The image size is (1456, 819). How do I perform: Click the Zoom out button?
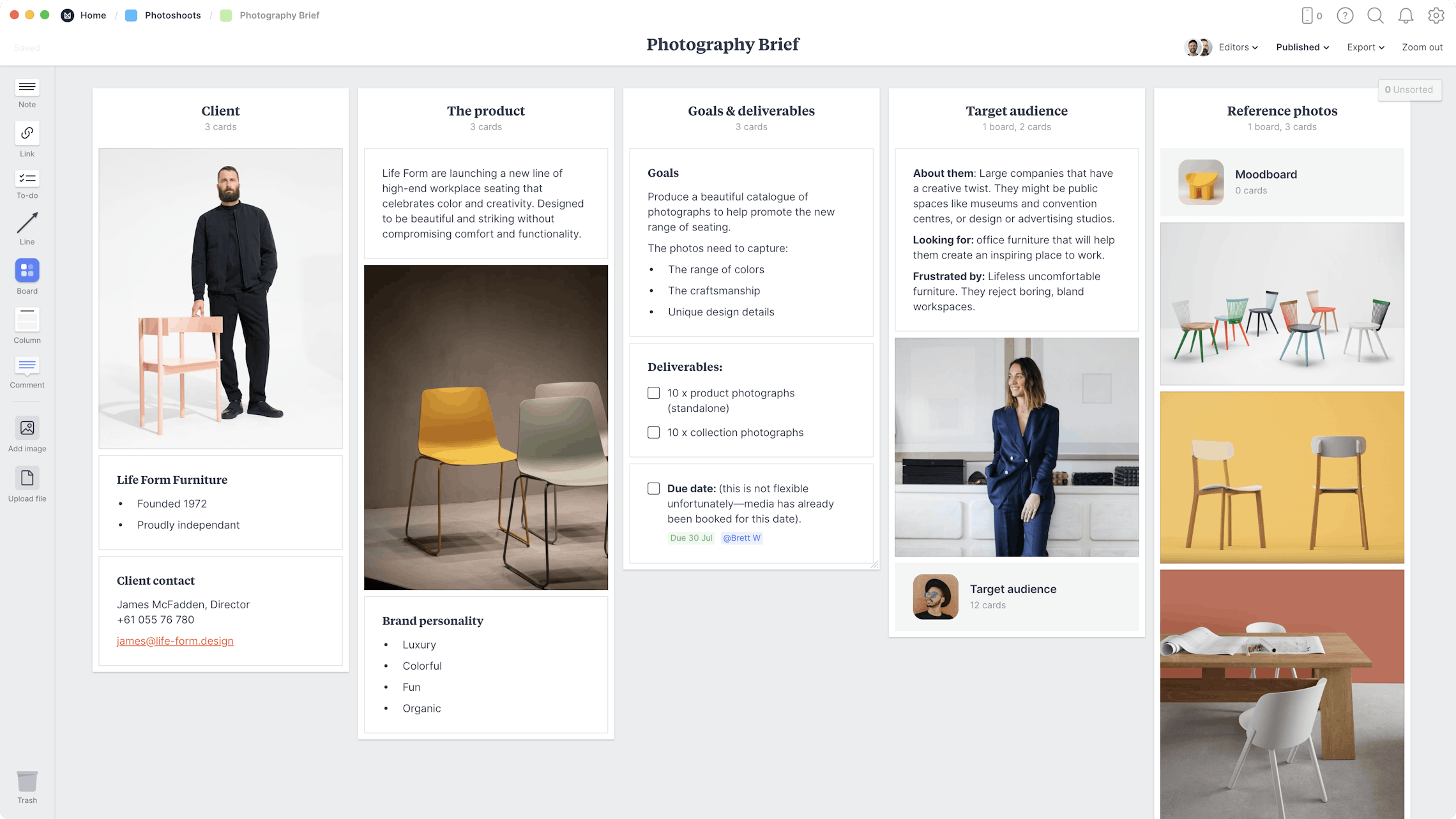pyautogui.click(x=1422, y=46)
